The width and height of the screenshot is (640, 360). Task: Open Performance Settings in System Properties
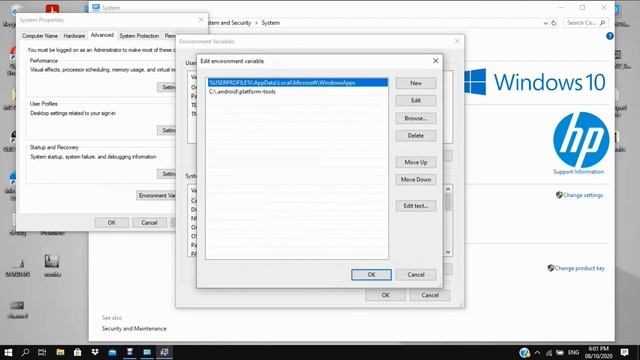pos(167,87)
